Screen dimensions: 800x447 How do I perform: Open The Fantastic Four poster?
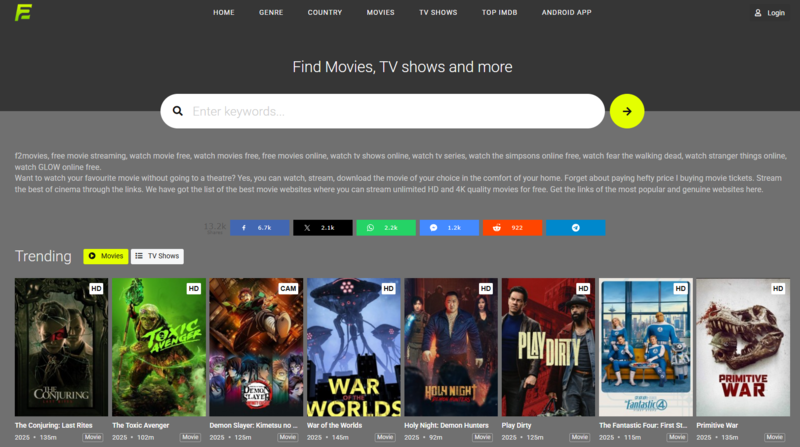646,347
